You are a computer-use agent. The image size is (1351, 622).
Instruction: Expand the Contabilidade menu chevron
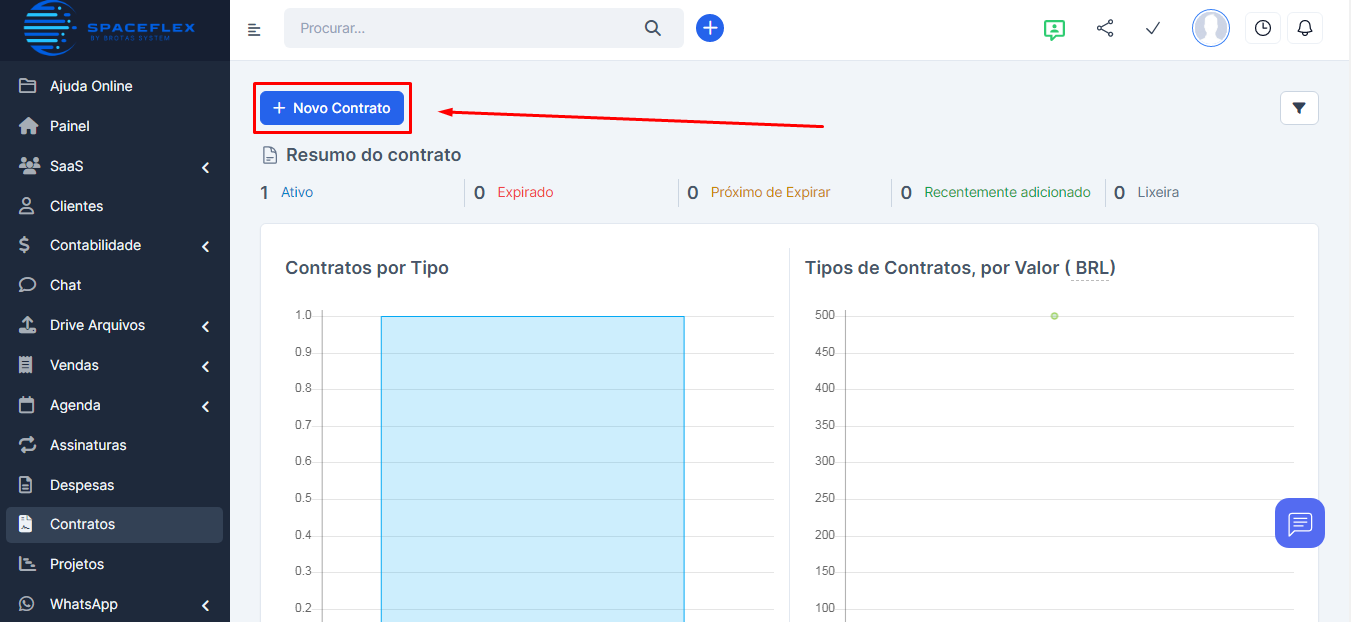(x=205, y=246)
